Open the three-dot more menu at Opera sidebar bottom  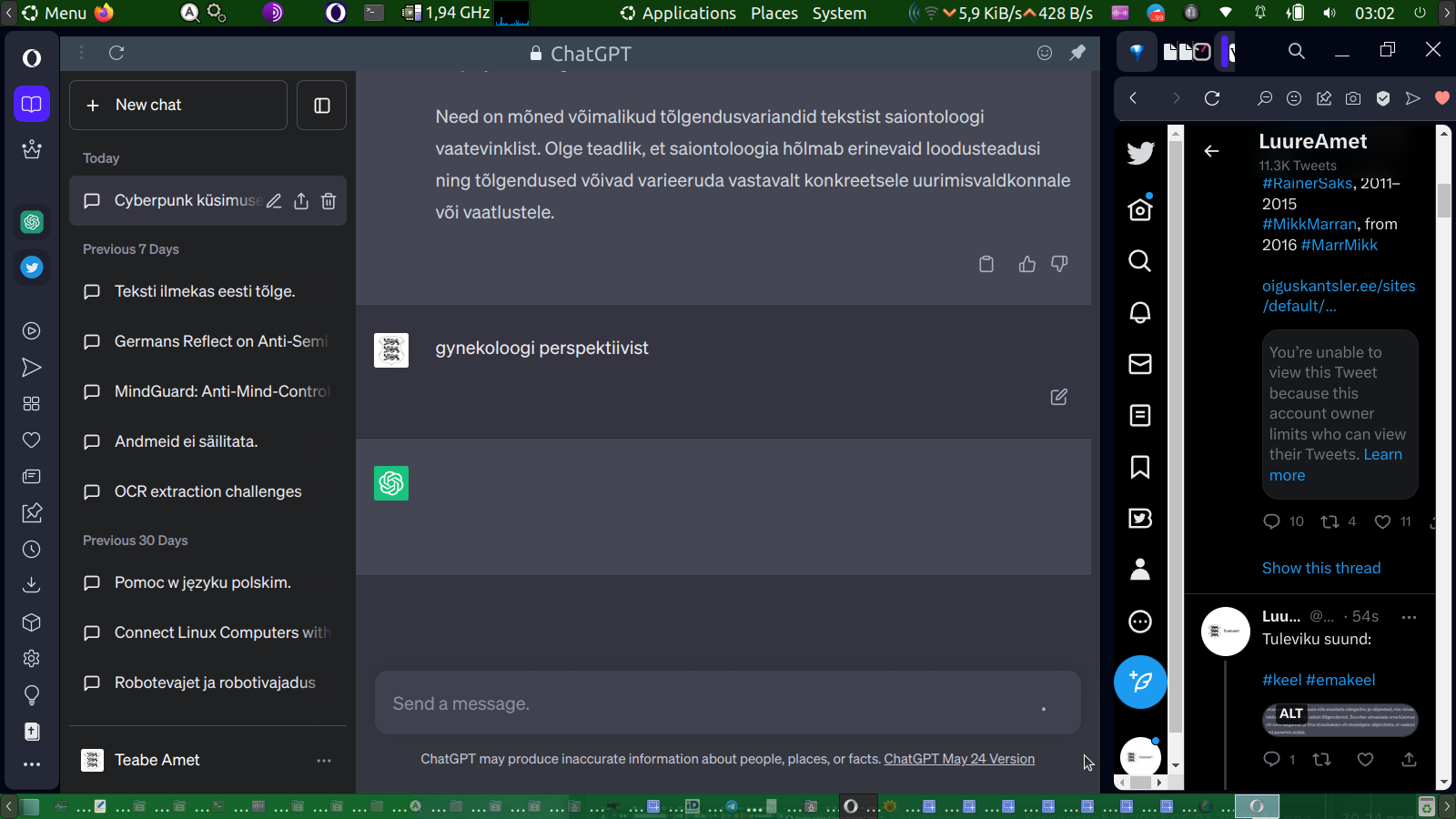(32, 764)
